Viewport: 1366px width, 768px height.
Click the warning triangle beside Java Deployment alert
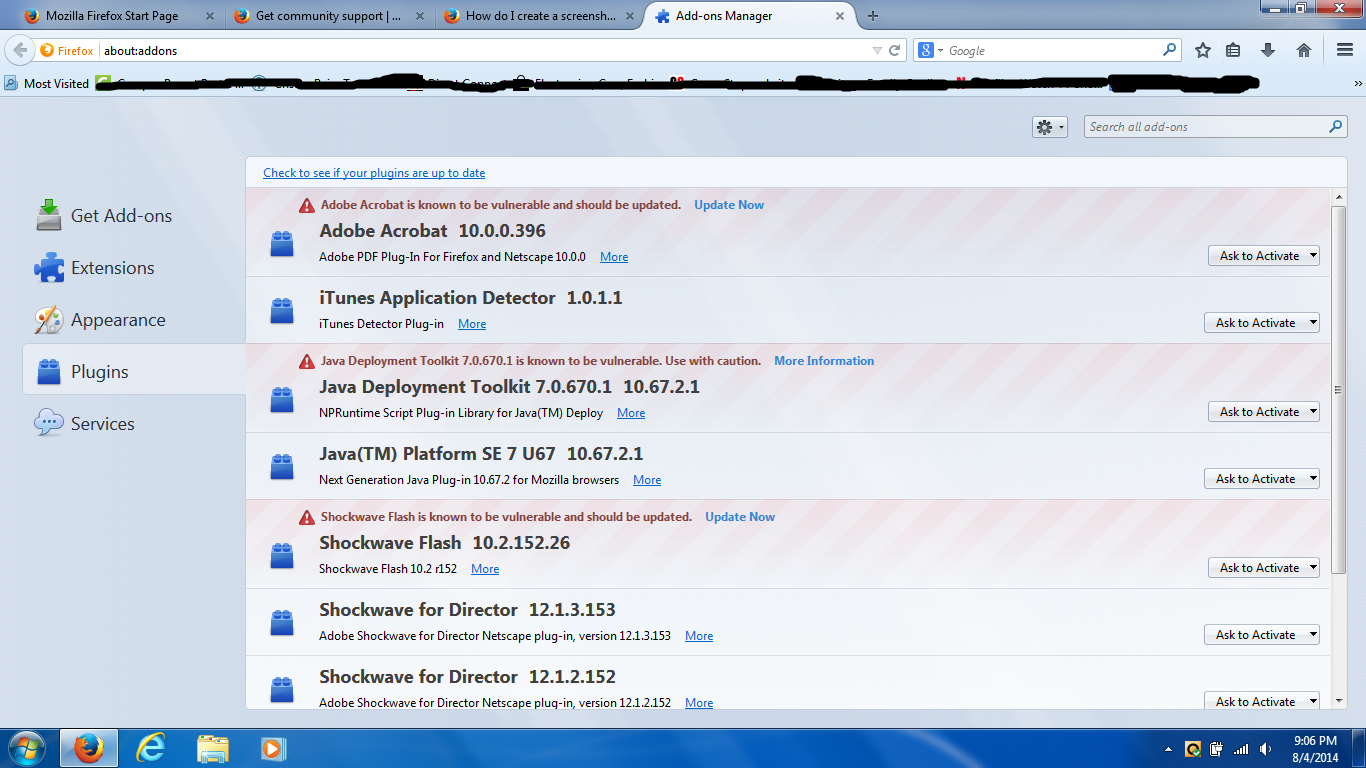pos(307,361)
